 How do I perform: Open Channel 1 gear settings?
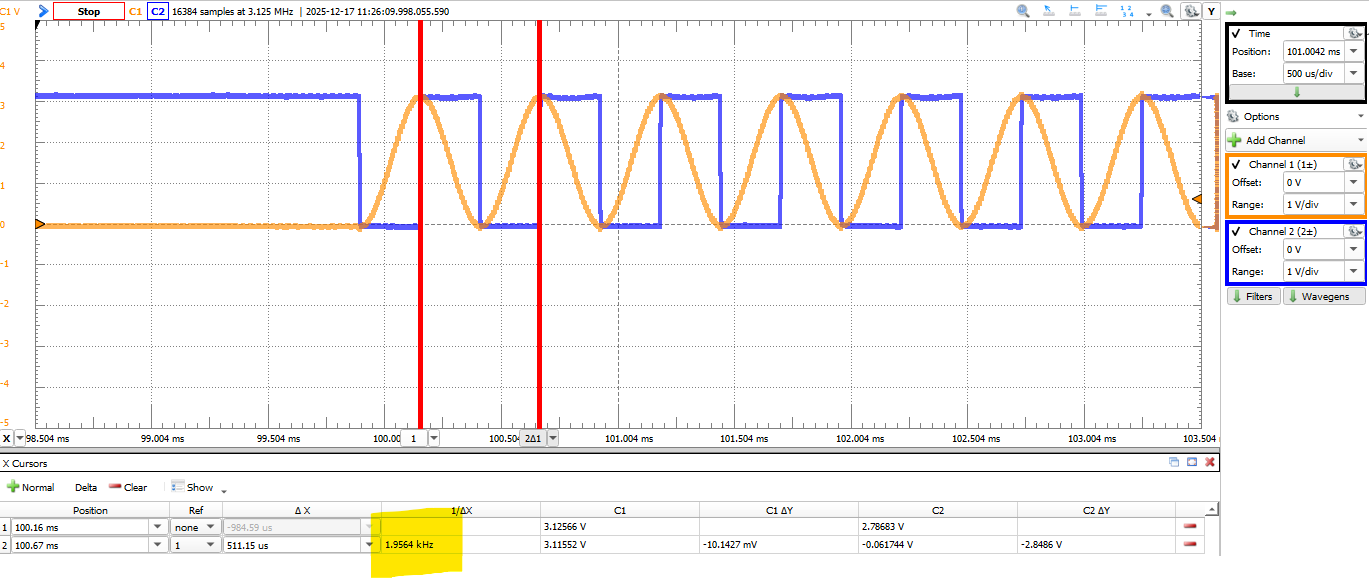coord(1353,164)
